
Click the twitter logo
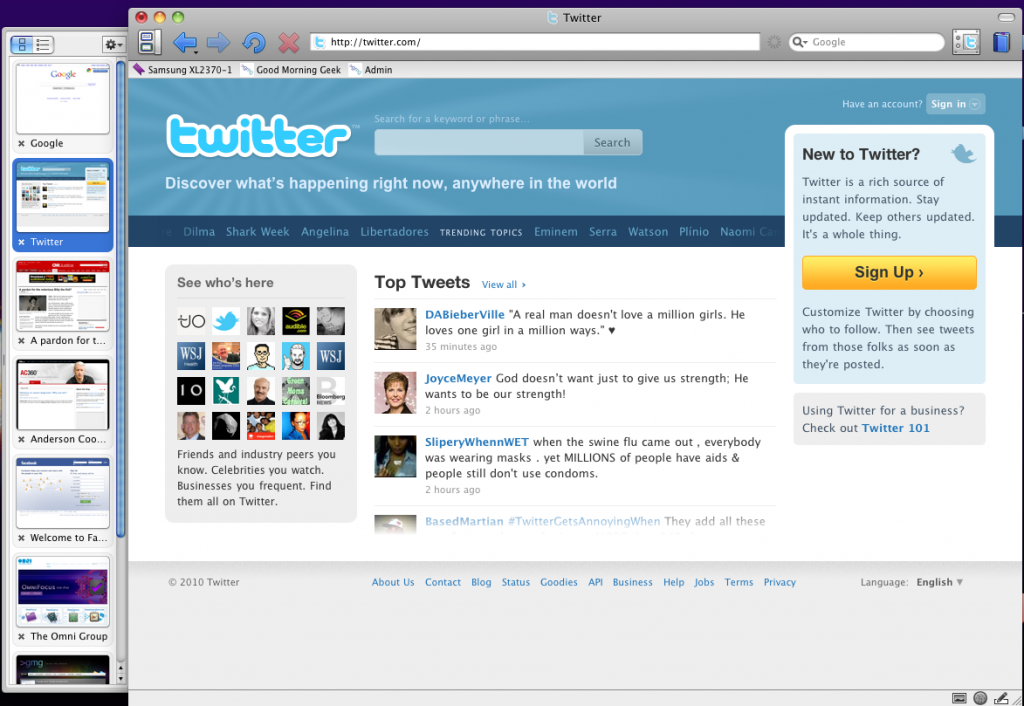pos(258,136)
